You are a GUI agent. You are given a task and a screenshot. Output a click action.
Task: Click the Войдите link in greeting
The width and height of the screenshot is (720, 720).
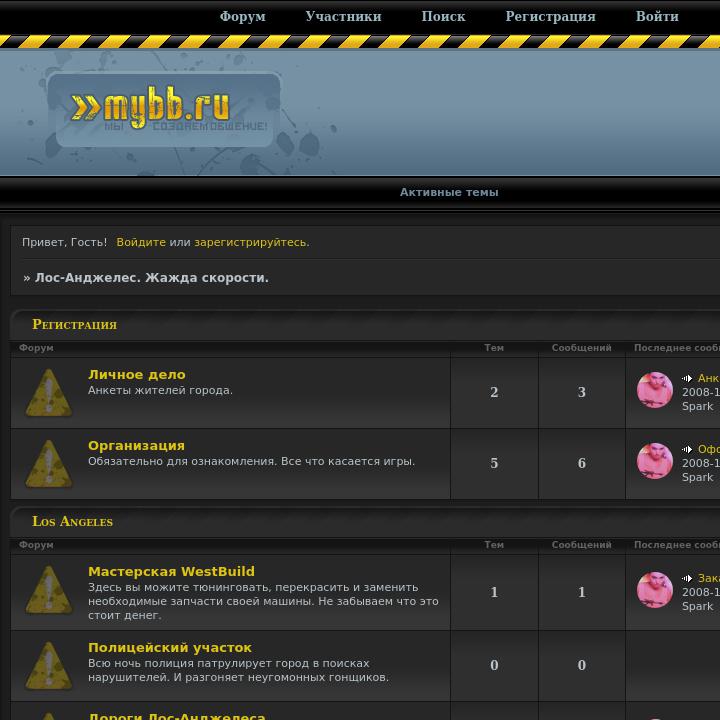click(141, 242)
